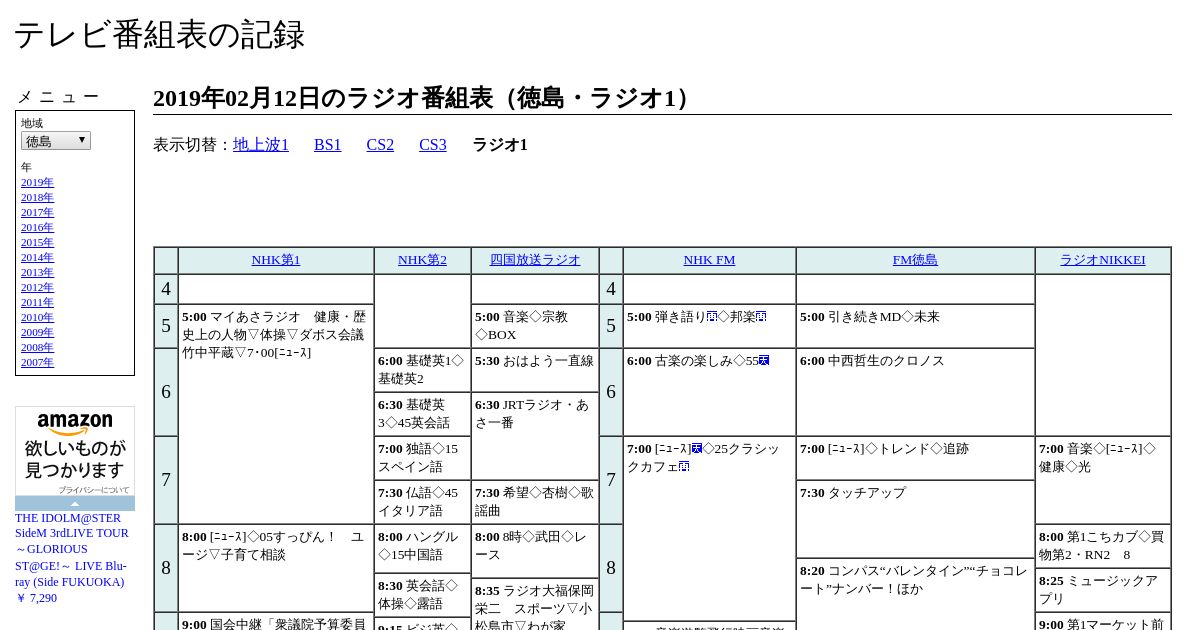Screen dimensions: 1200x630
Task: Open the 2013年 year link
Action: (x=37, y=272)
